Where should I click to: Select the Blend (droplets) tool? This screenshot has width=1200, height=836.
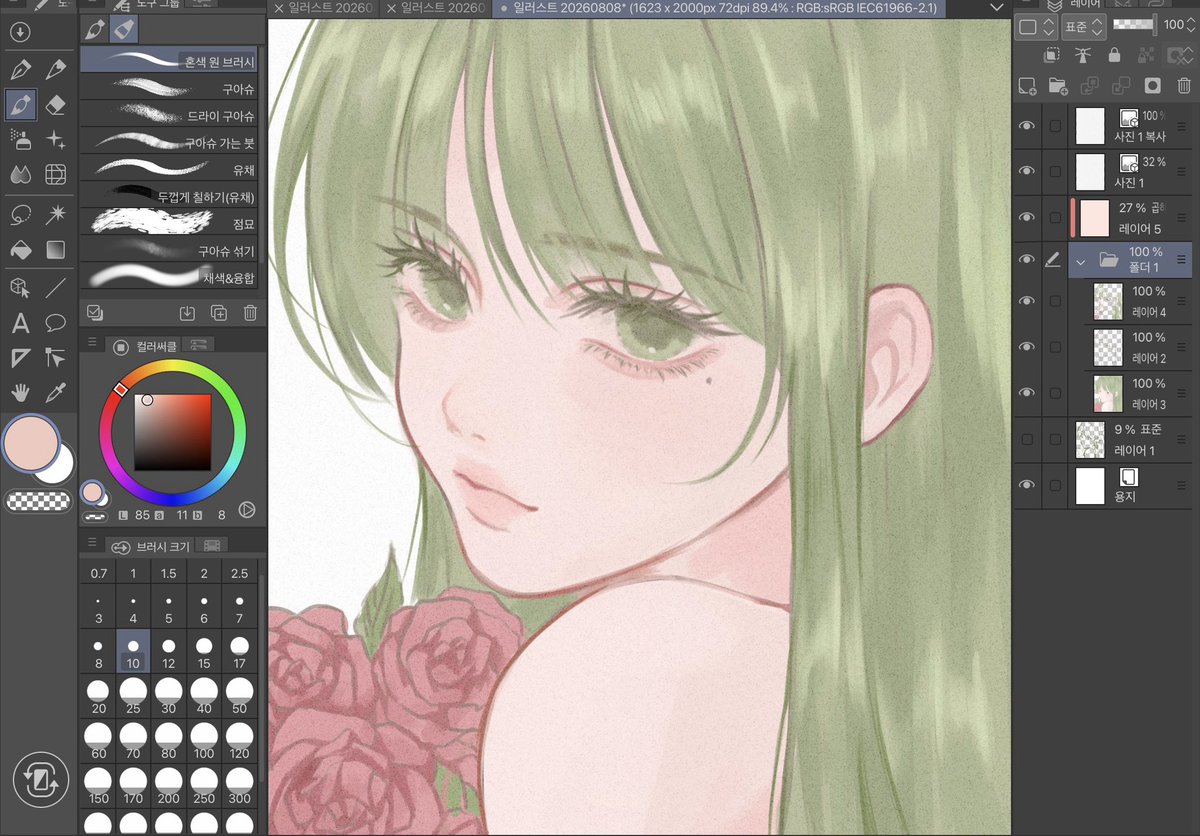pos(20,173)
